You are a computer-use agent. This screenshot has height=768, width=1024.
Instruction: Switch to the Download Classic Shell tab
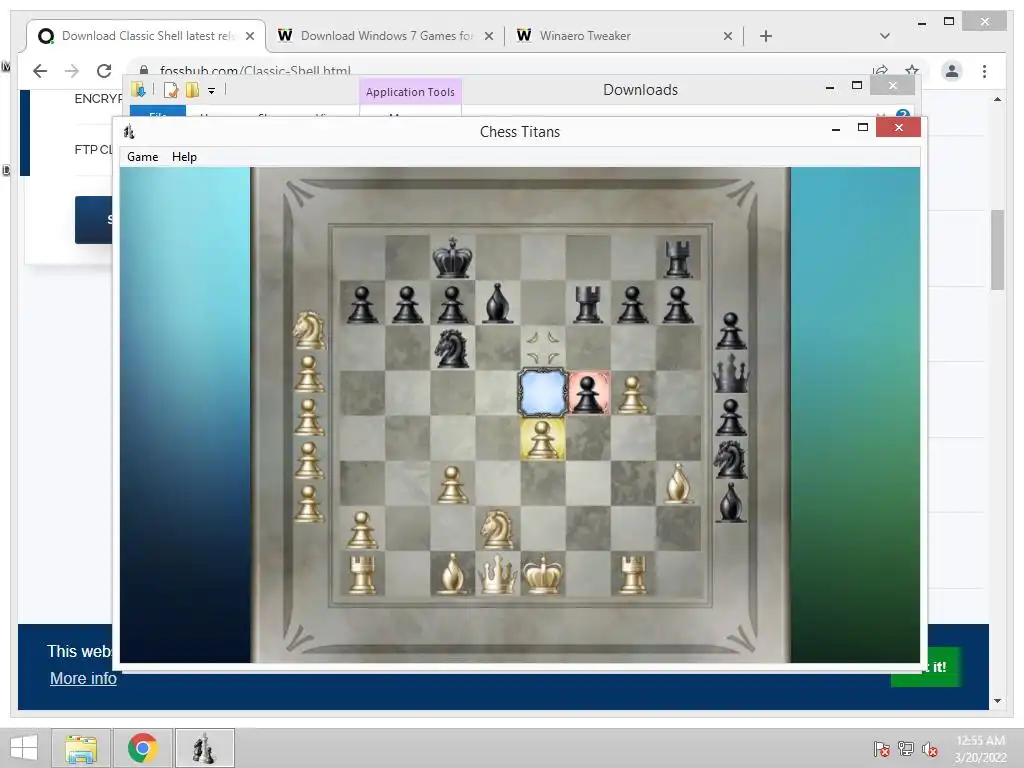pos(147,36)
